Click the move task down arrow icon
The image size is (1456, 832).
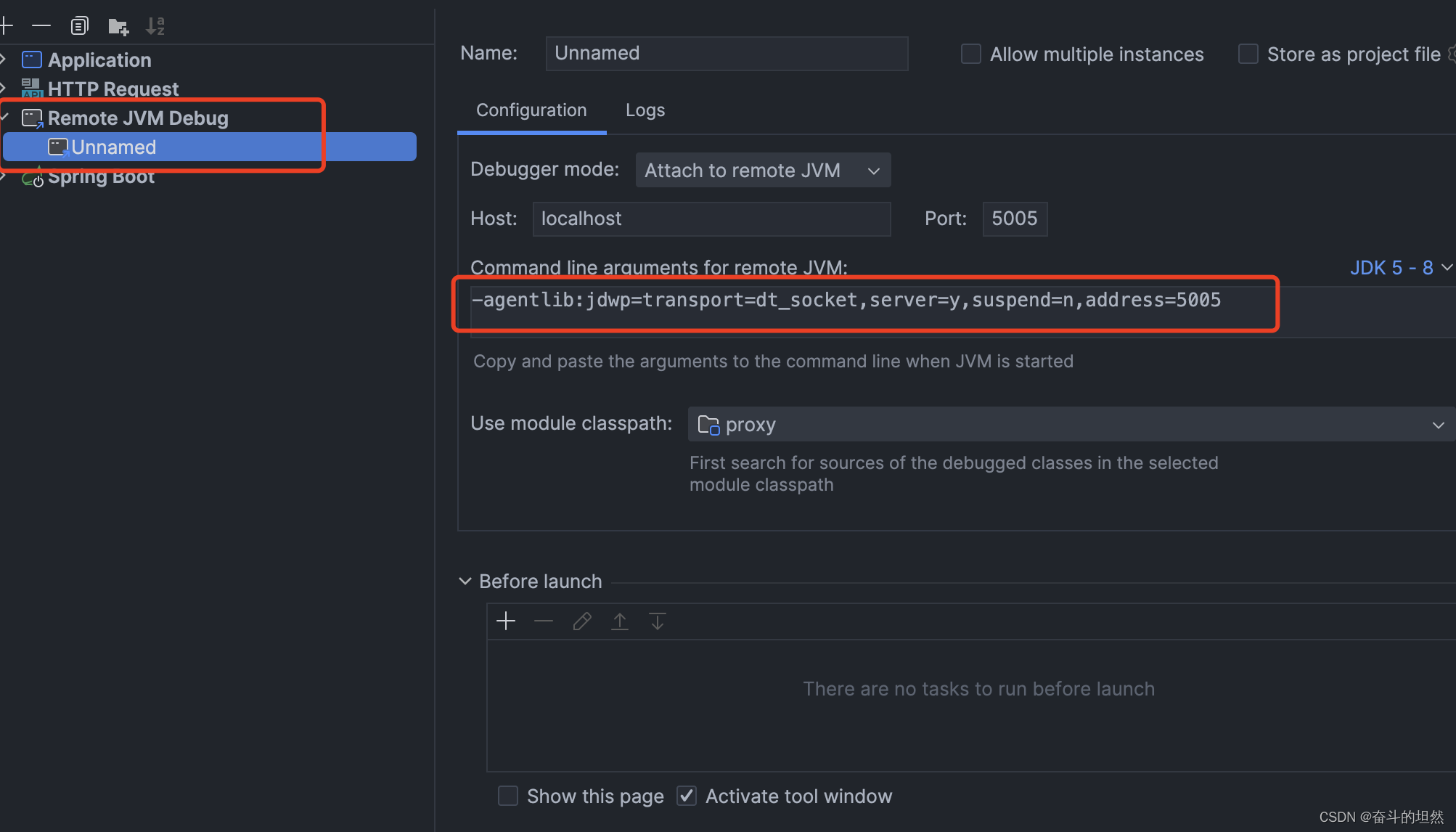click(657, 621)
